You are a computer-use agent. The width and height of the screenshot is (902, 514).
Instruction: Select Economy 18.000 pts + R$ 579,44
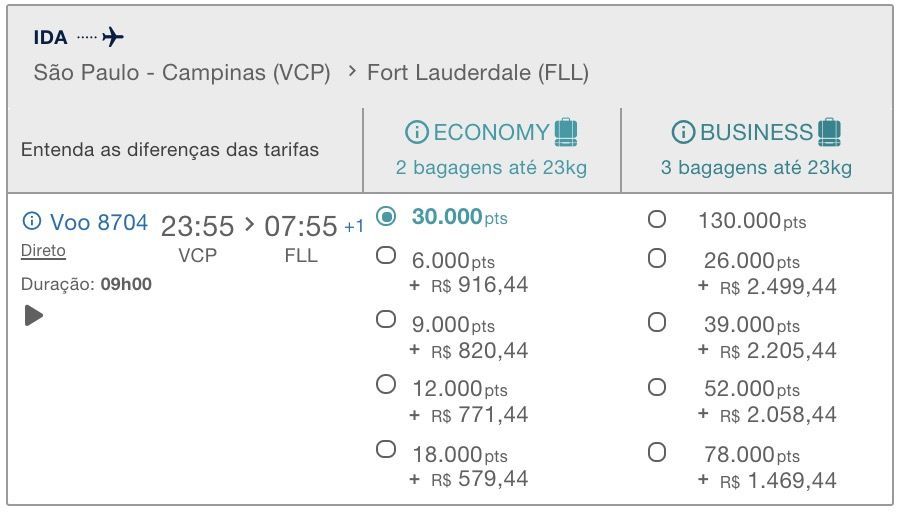(386, 449)
